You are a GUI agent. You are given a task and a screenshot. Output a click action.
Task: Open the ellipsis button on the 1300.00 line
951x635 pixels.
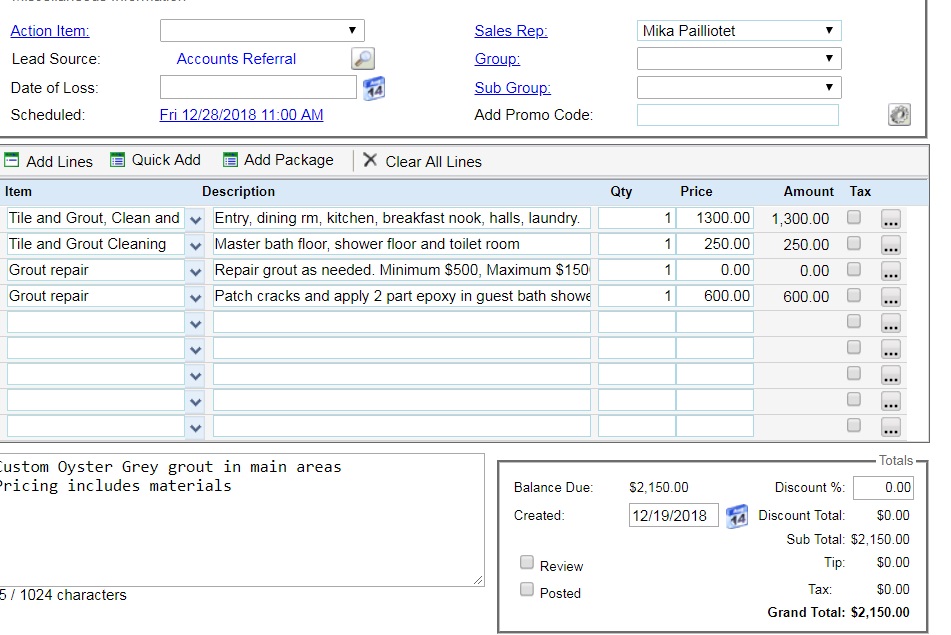(x=891, y=219)
